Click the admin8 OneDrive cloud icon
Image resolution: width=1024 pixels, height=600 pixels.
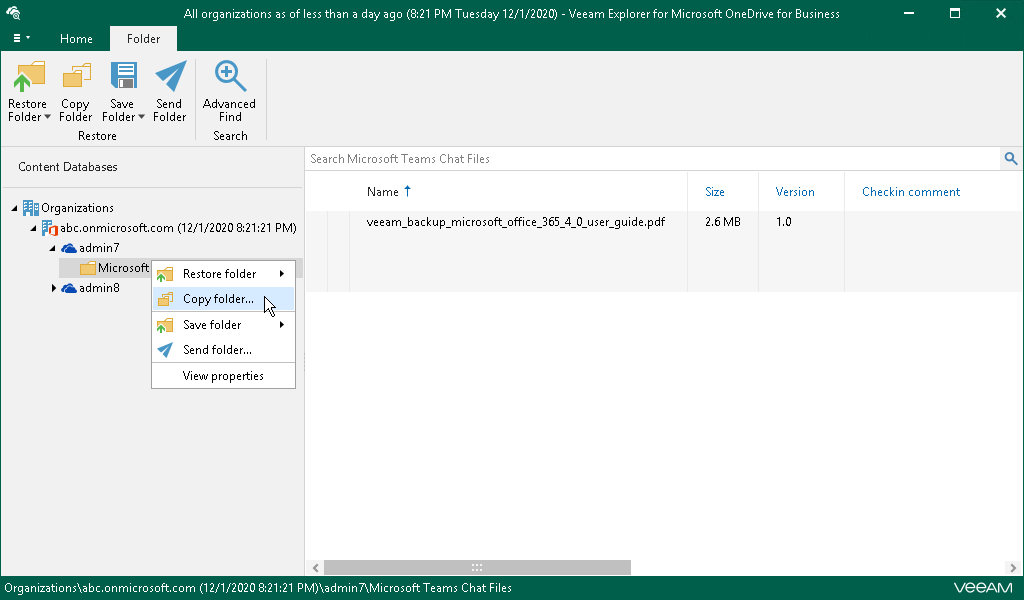(69, 288)
